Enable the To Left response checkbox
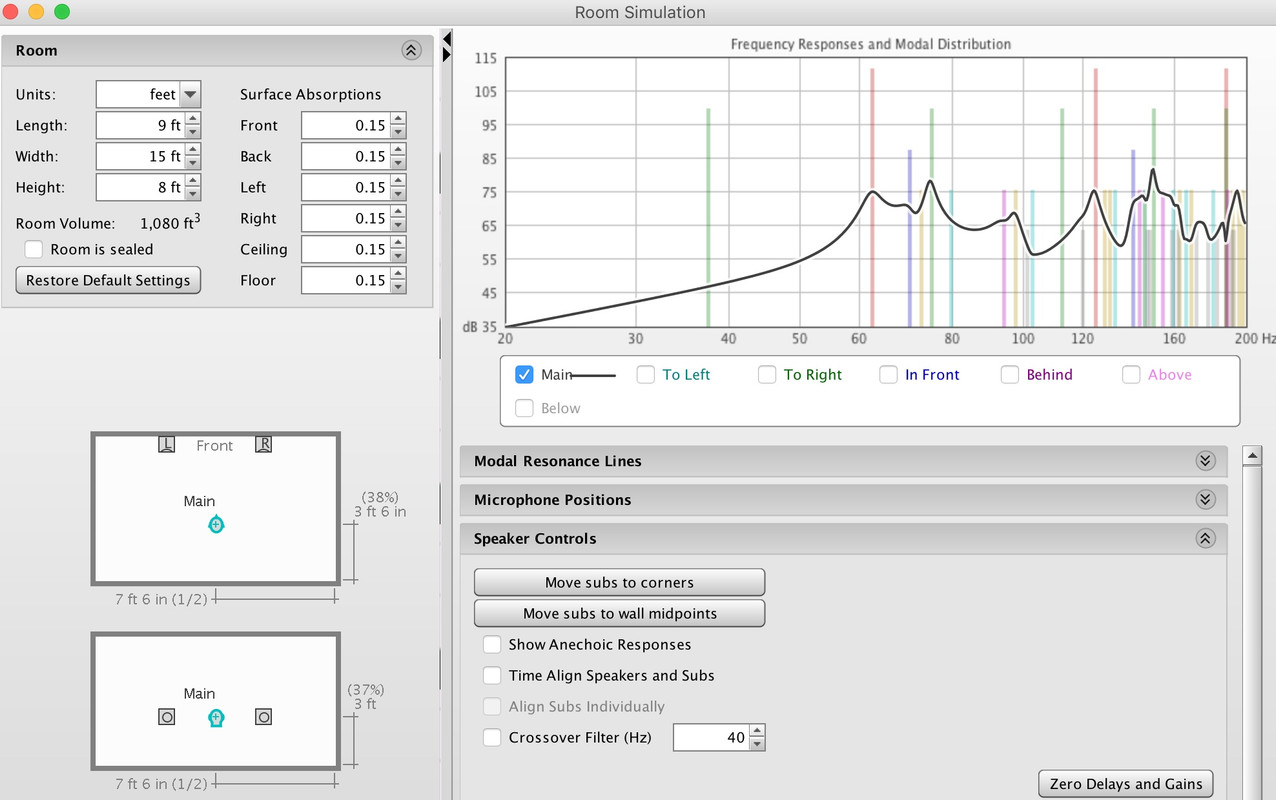Image resolution: width=1276 pixels, height=800 pixels. (x=646, y=374)
